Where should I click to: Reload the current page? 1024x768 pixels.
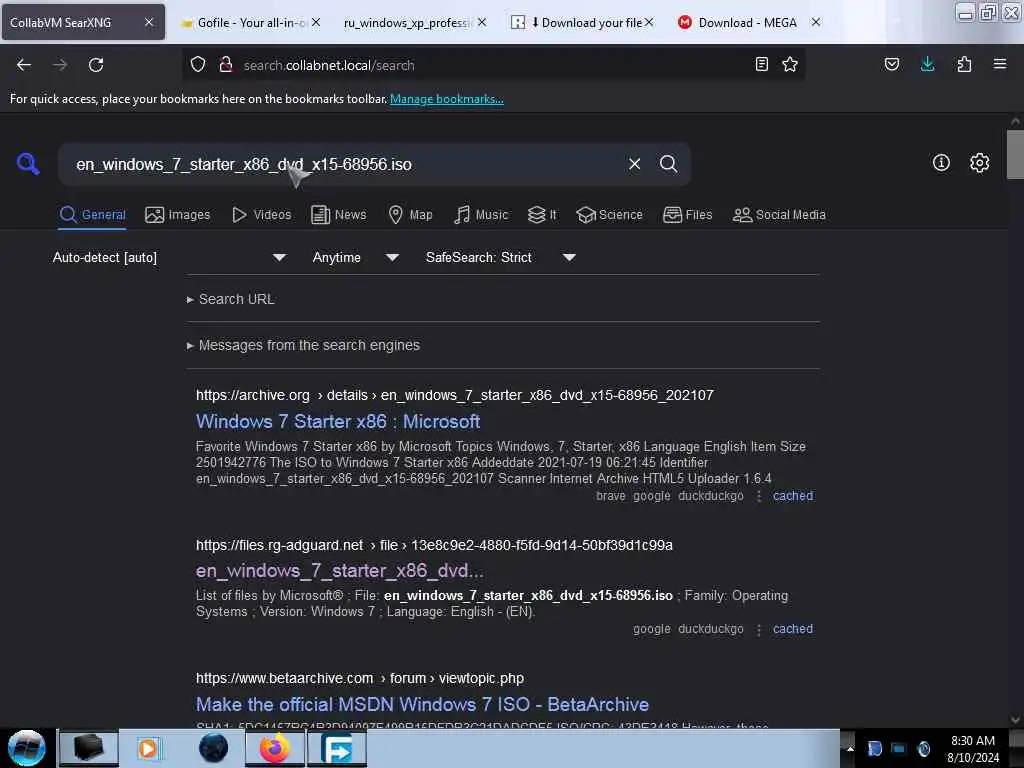[x=96, y=65]
